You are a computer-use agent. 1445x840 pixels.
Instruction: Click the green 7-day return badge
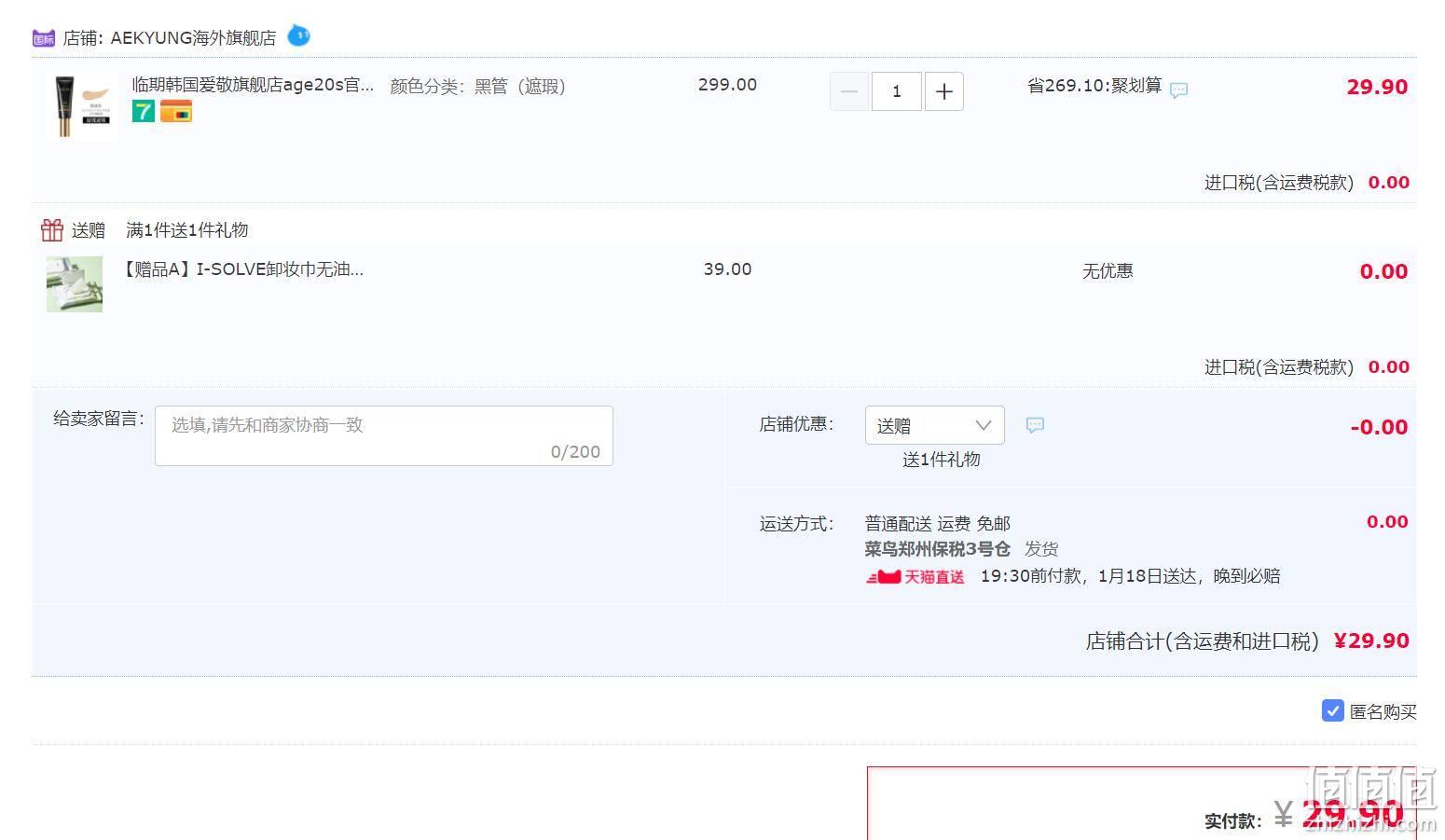[x=143, y=112]
